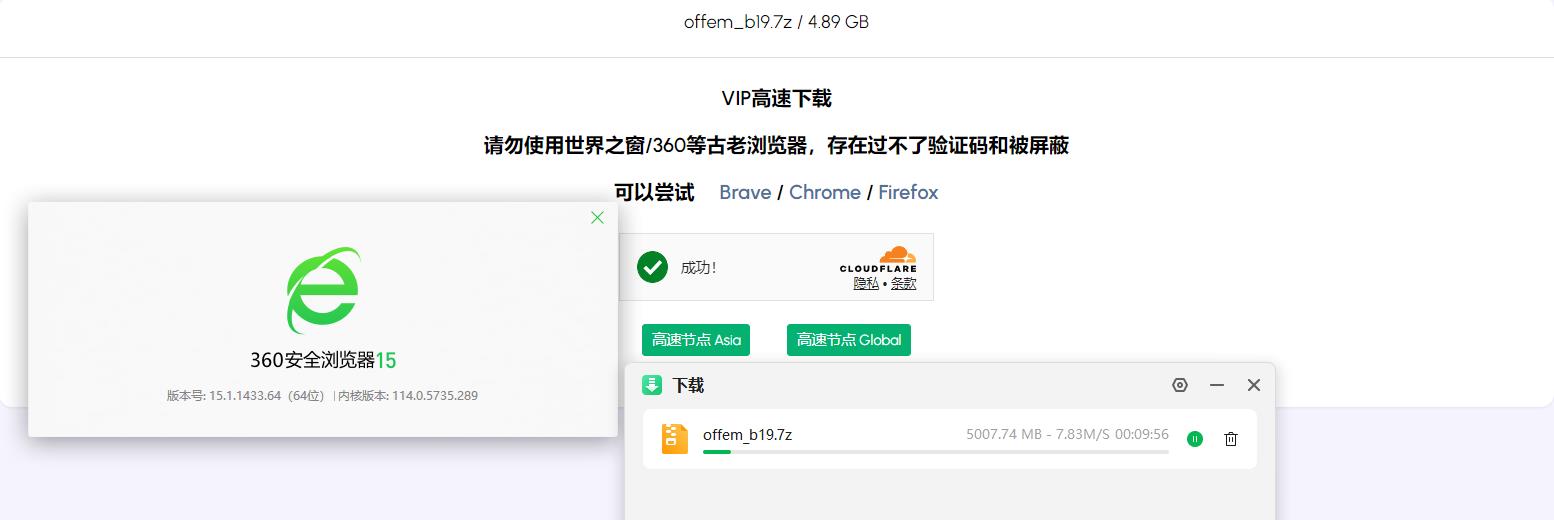Close the download panel
The width and height of the screenshot is (1554, 520).
pos(1253,385)
